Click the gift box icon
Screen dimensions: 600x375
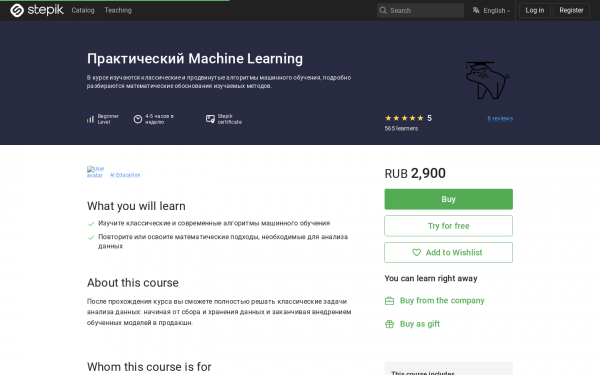point(389,324)
